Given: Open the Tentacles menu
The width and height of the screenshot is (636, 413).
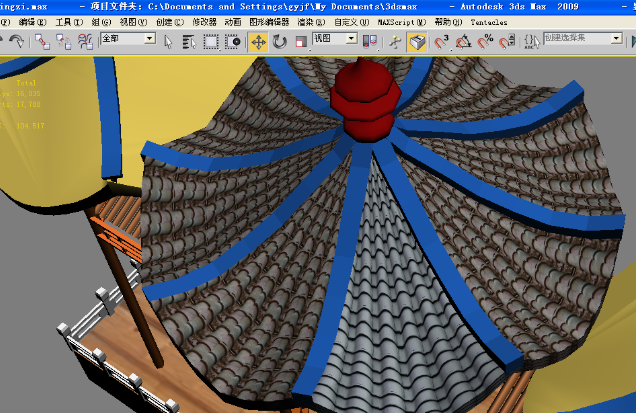Looking at the screenshot, I should (489, 22).
